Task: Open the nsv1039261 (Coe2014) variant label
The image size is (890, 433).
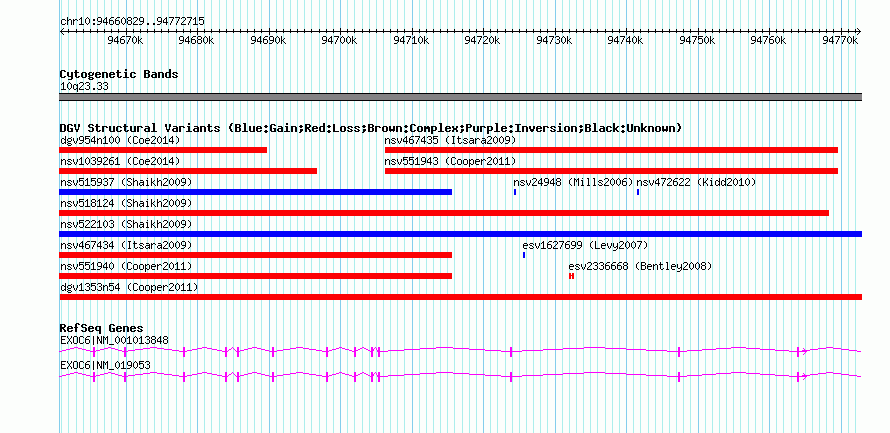Action: point(120,161)
